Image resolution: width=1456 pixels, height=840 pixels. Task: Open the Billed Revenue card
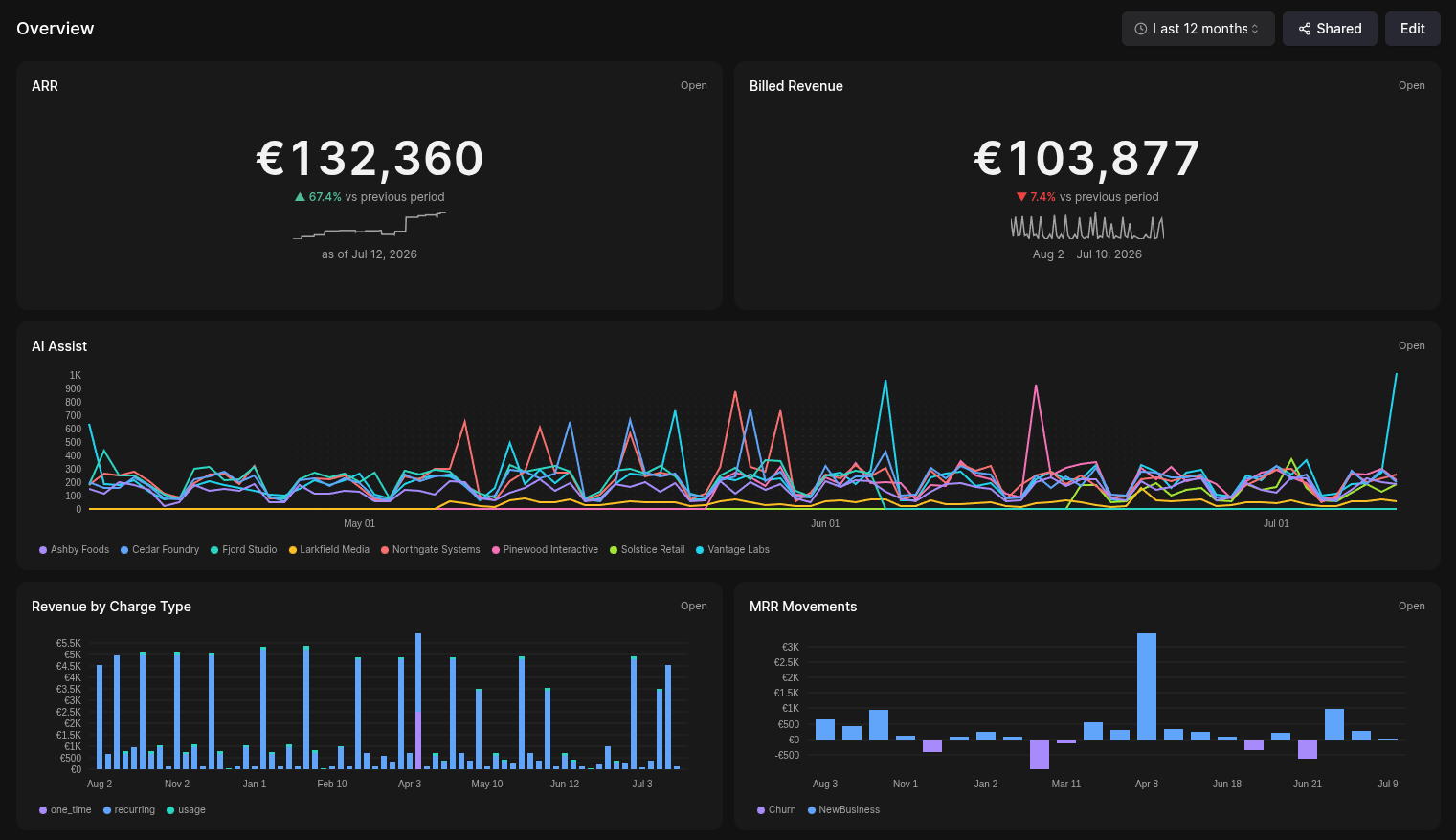1412,85
